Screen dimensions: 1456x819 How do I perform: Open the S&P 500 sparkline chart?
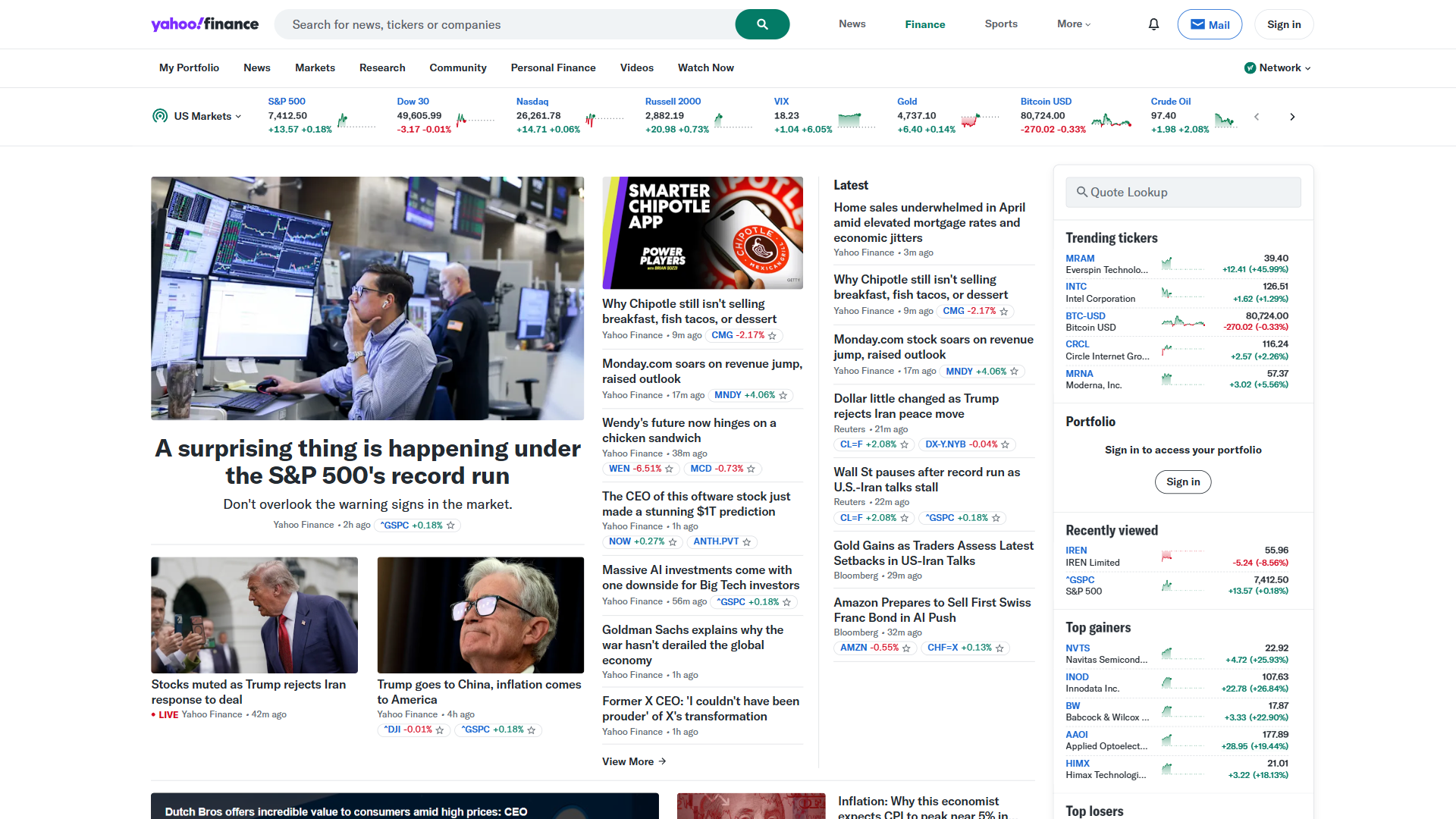coord(356,120)
